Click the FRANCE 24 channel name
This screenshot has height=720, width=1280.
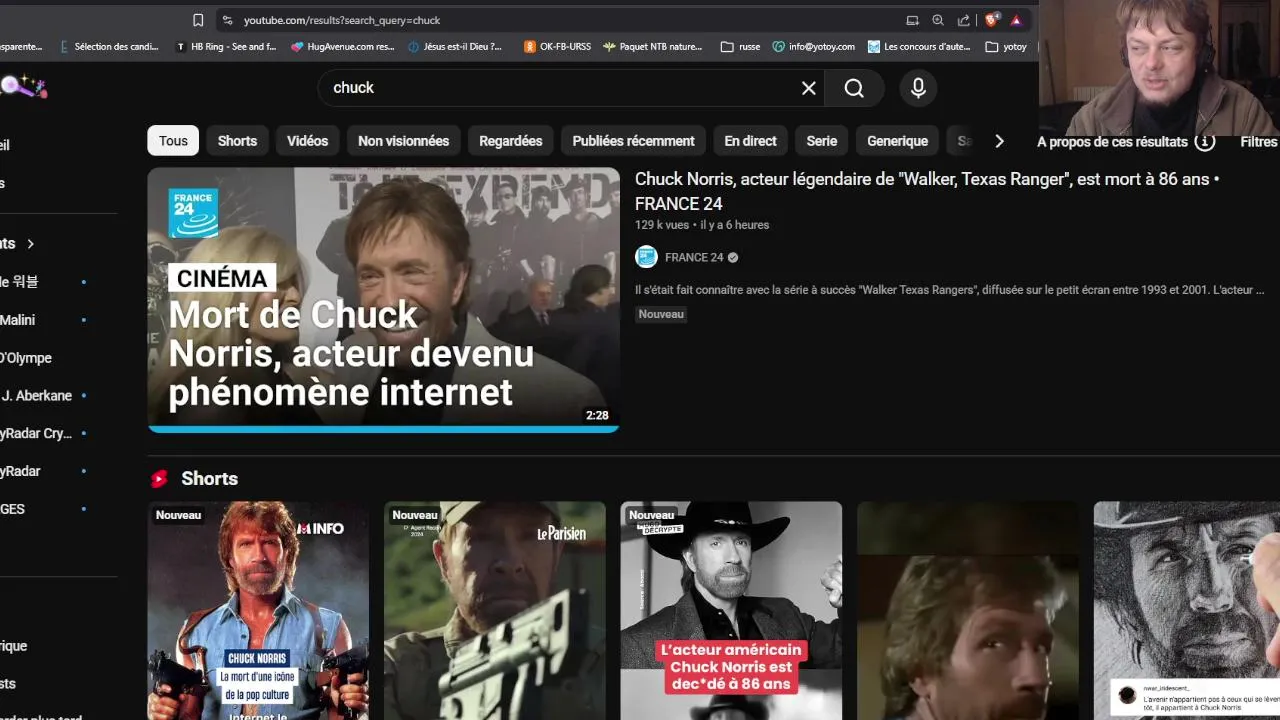coord(694,257)
